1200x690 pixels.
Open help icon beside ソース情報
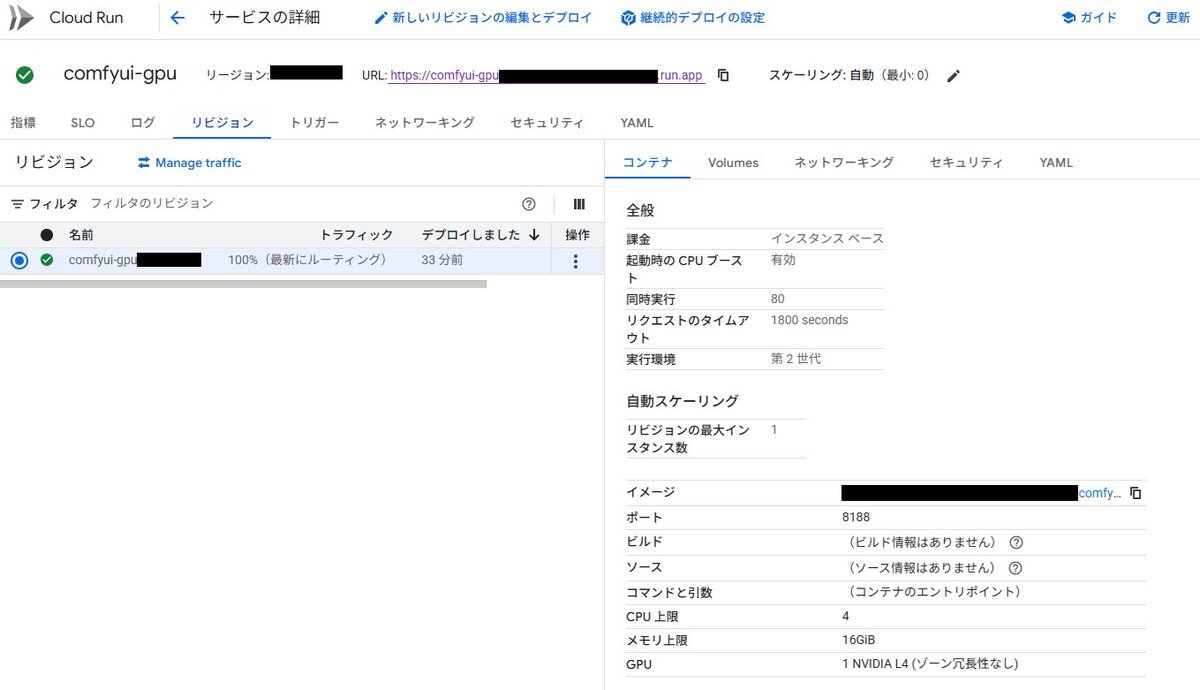tap(1016, 568)
